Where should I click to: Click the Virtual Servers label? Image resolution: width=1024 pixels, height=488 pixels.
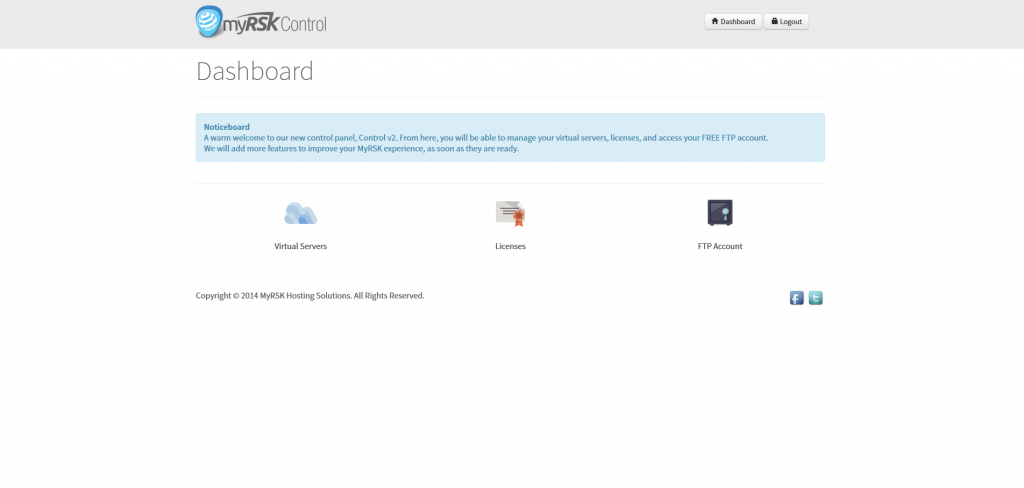pos(300,246)
